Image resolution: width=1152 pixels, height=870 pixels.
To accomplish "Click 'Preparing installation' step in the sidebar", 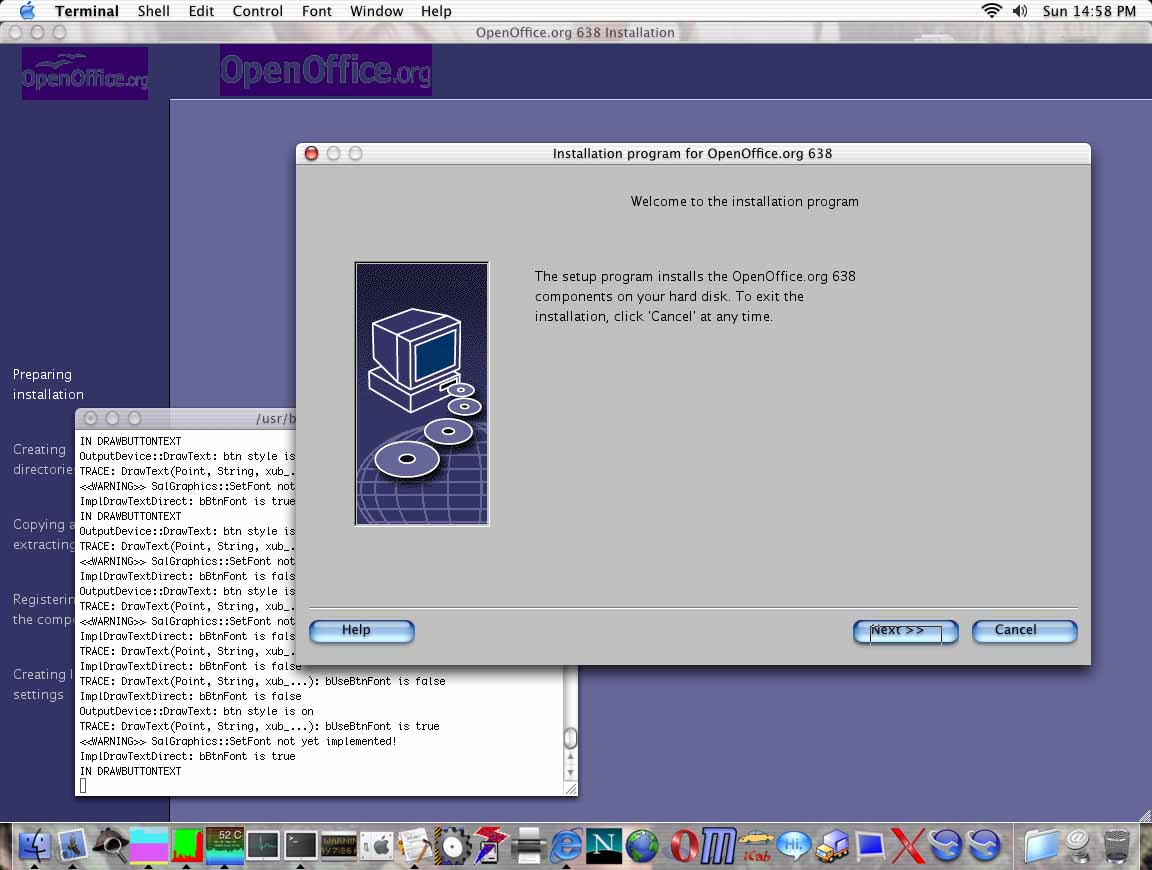I will [x=48, y=384].
